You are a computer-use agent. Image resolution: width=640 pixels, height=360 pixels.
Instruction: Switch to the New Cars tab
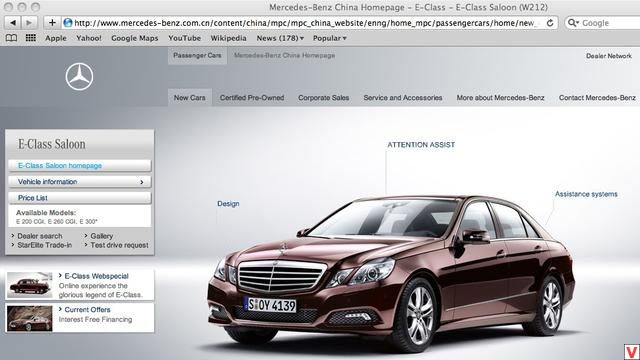(x=189, y=98)
